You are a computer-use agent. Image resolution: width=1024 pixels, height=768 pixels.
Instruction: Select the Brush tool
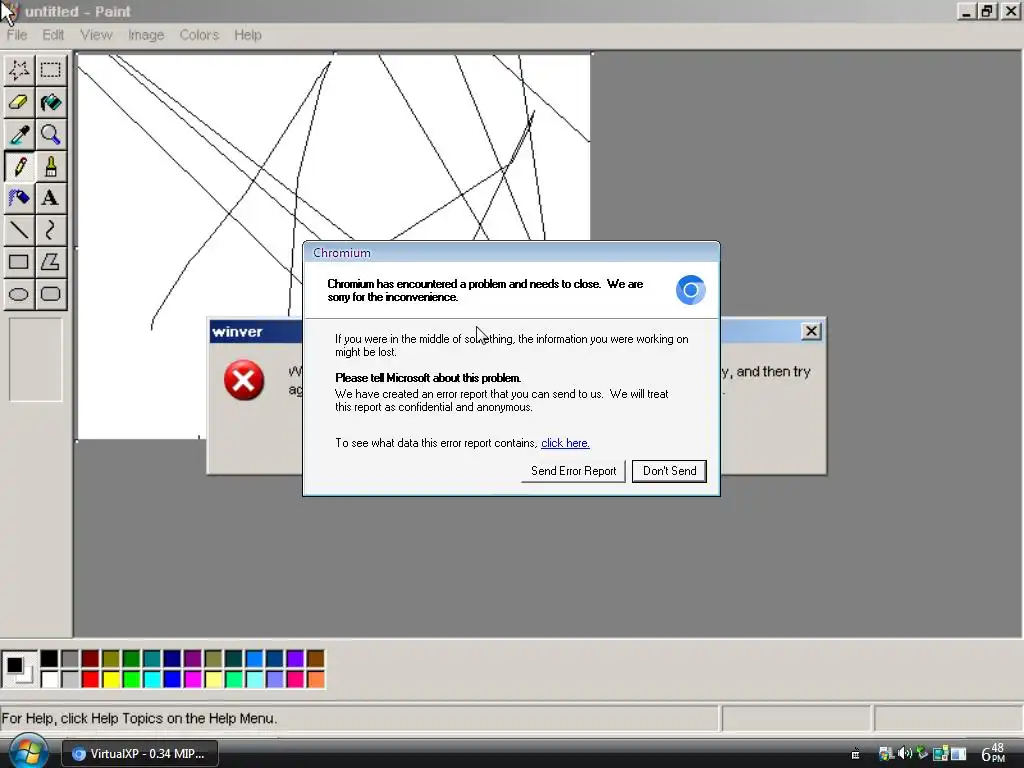click(x=51, y=166)
